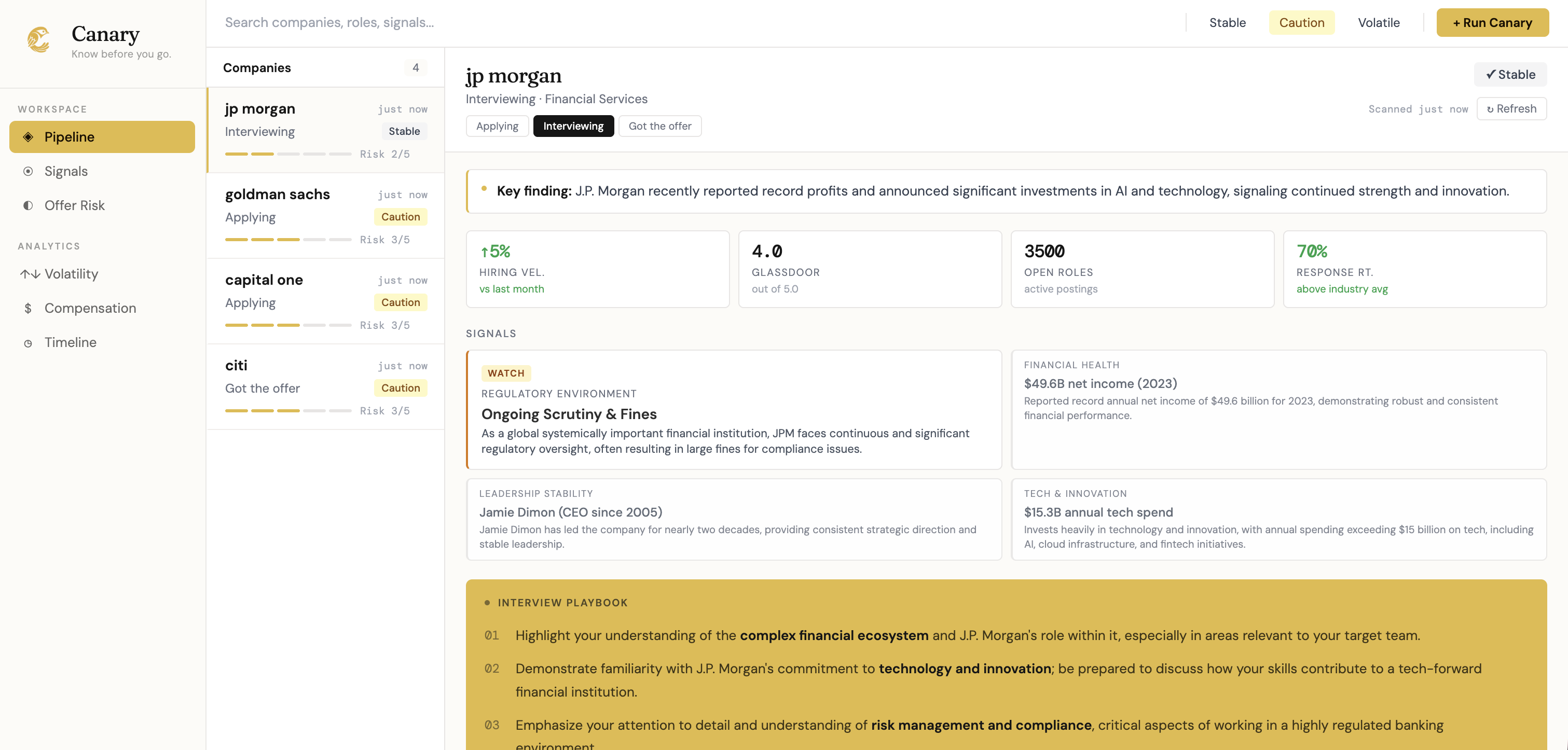Click the Stable status badge in header

[1510, 74]
